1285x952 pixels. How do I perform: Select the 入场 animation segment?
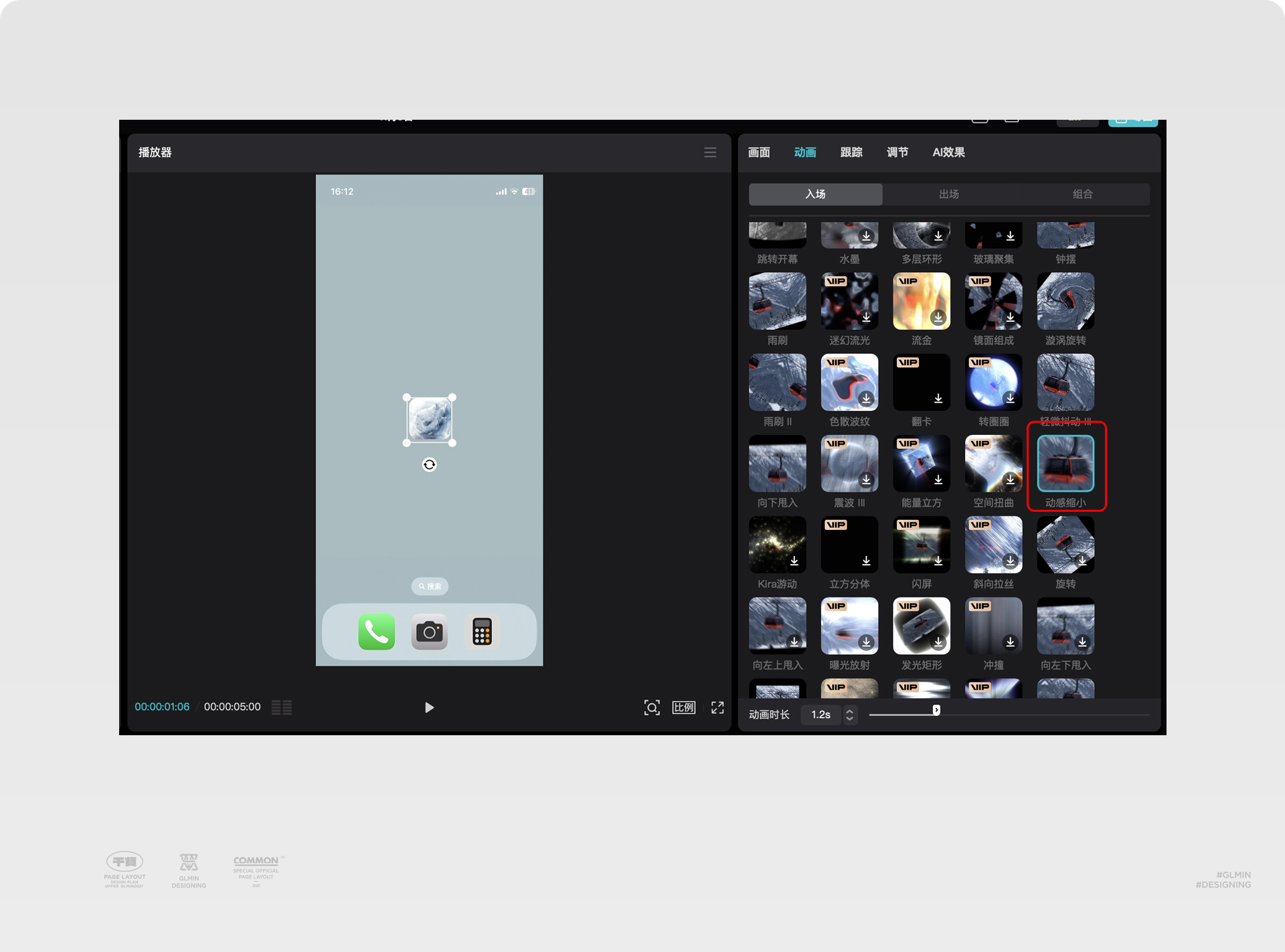pyautogui.click(x=816, y=194)
